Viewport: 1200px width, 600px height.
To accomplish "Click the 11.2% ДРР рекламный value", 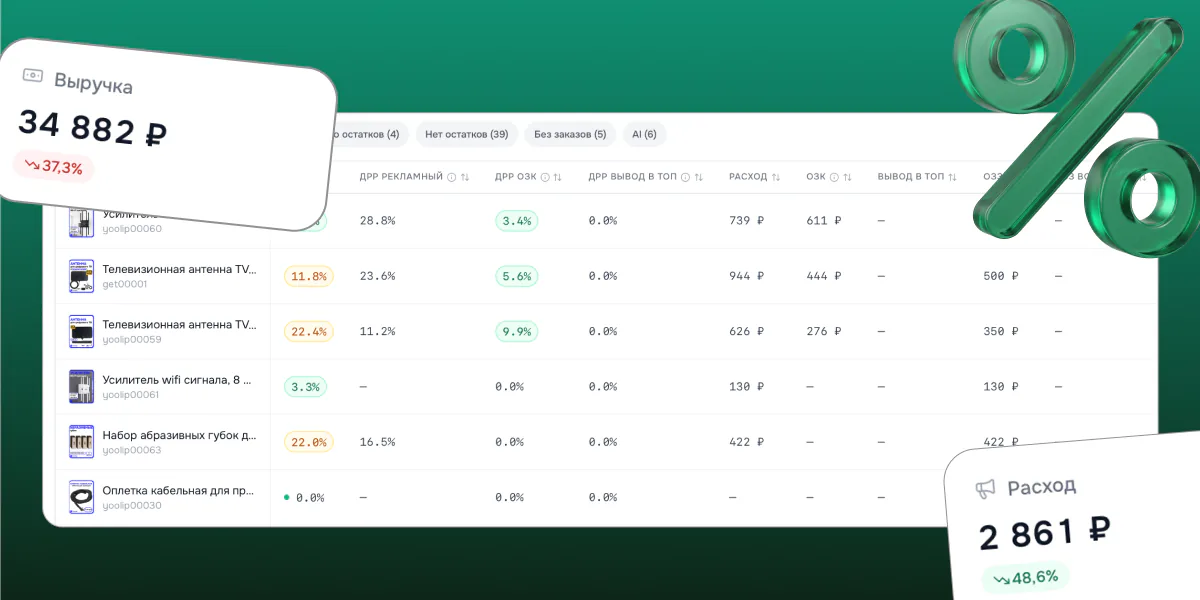I will click(377, 331).
